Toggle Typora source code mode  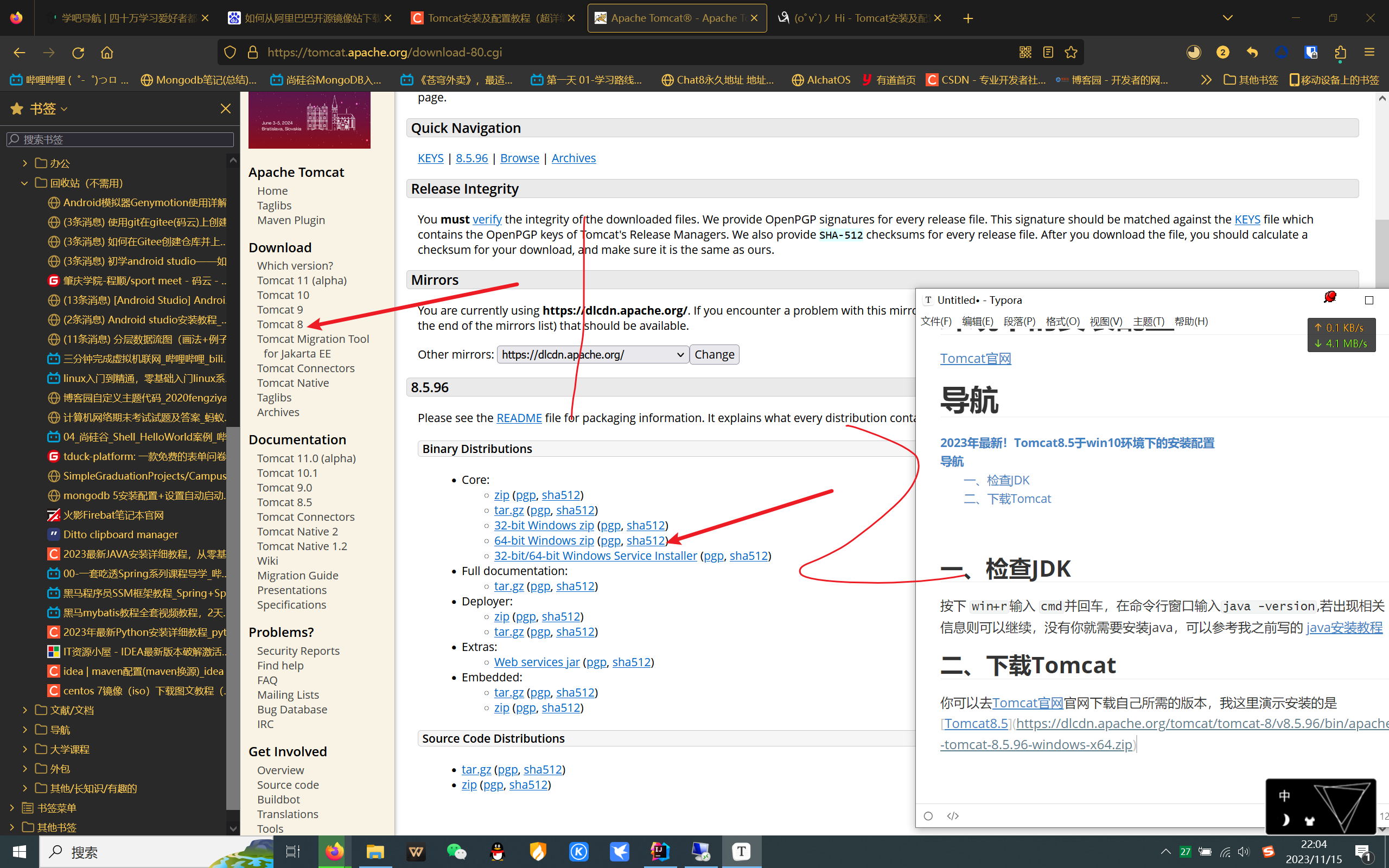pyautogui.click(x=953, y=815)
